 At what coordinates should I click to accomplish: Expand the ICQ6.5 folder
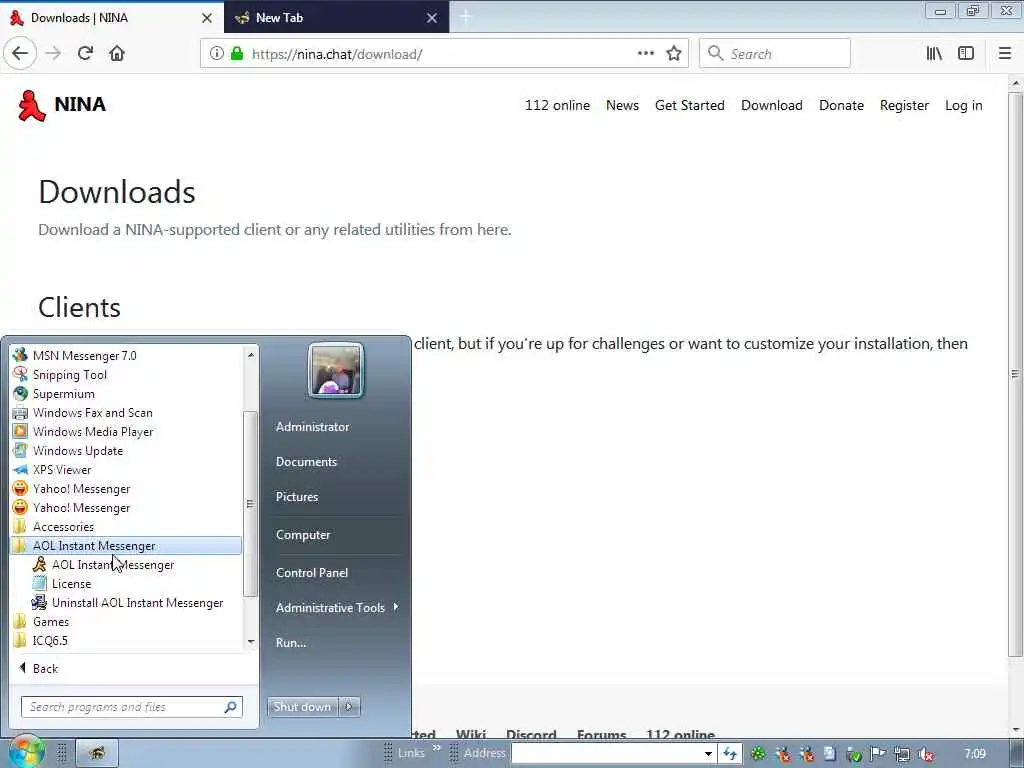pyautogui.click(x=50, y=641)
